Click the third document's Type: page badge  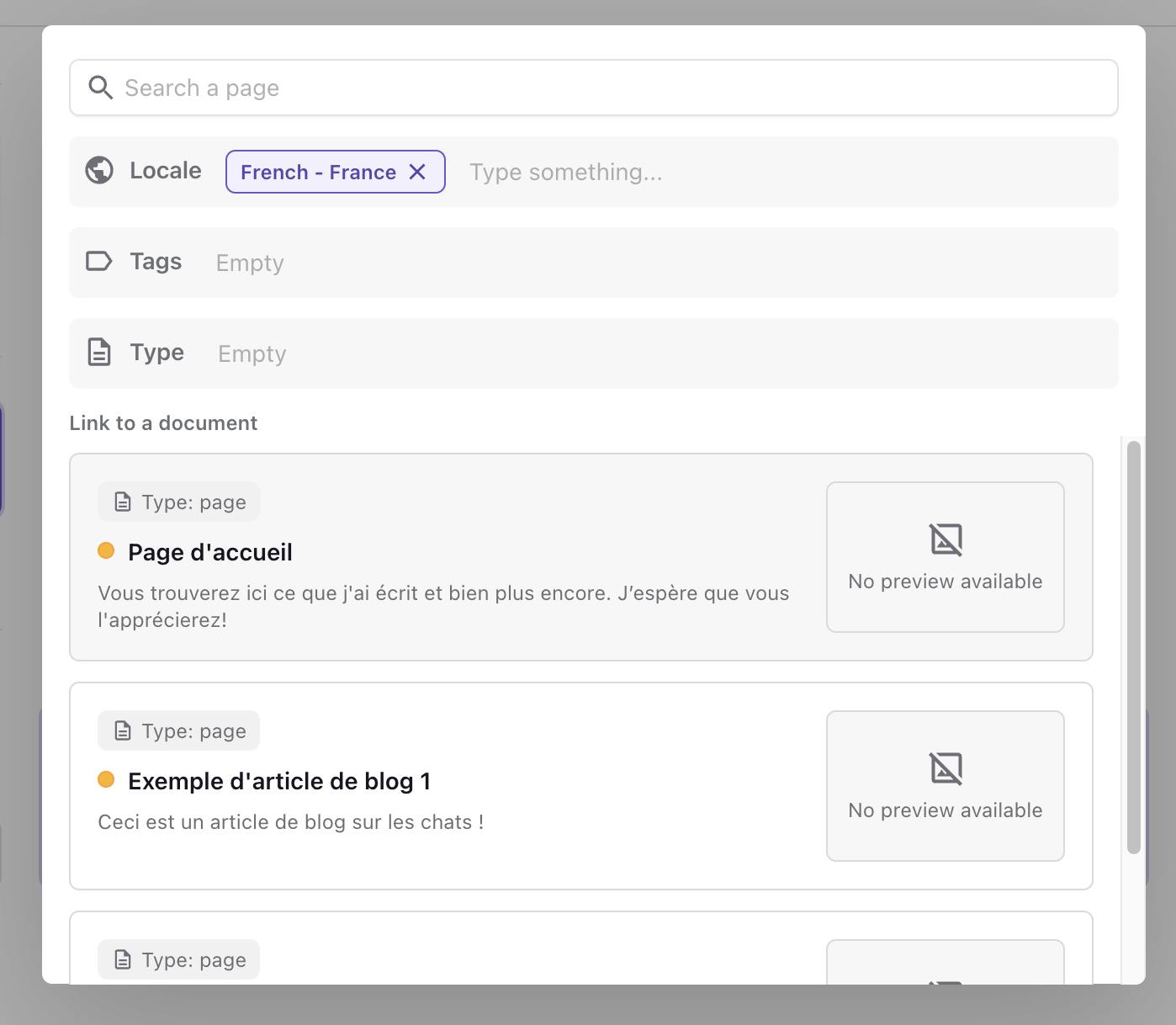(x=179, y=960)
